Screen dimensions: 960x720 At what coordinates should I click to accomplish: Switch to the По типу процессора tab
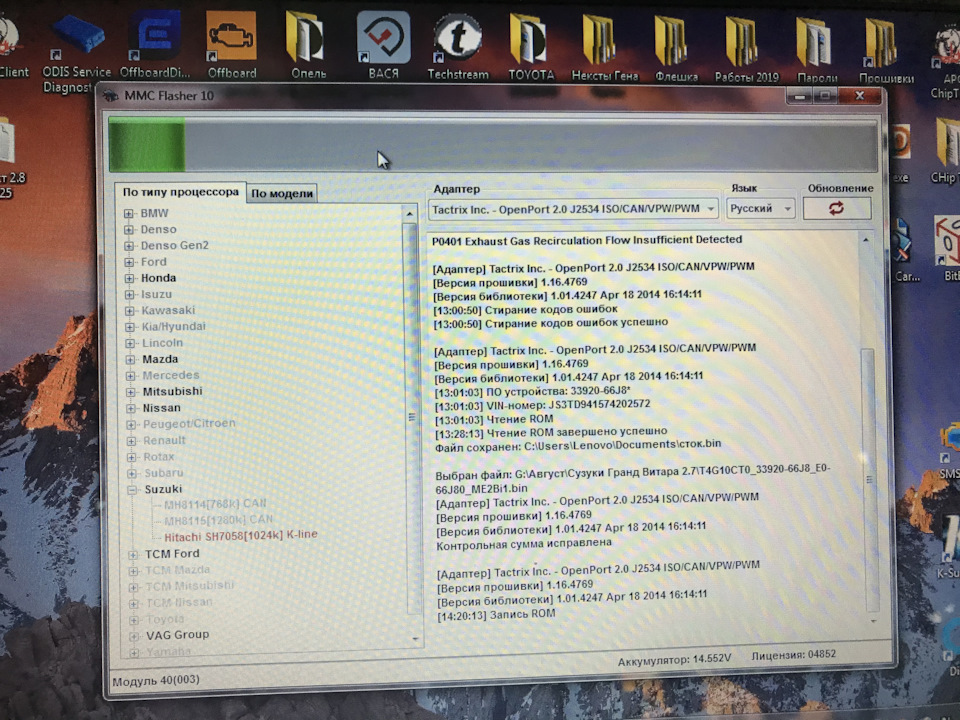[181, 192]
